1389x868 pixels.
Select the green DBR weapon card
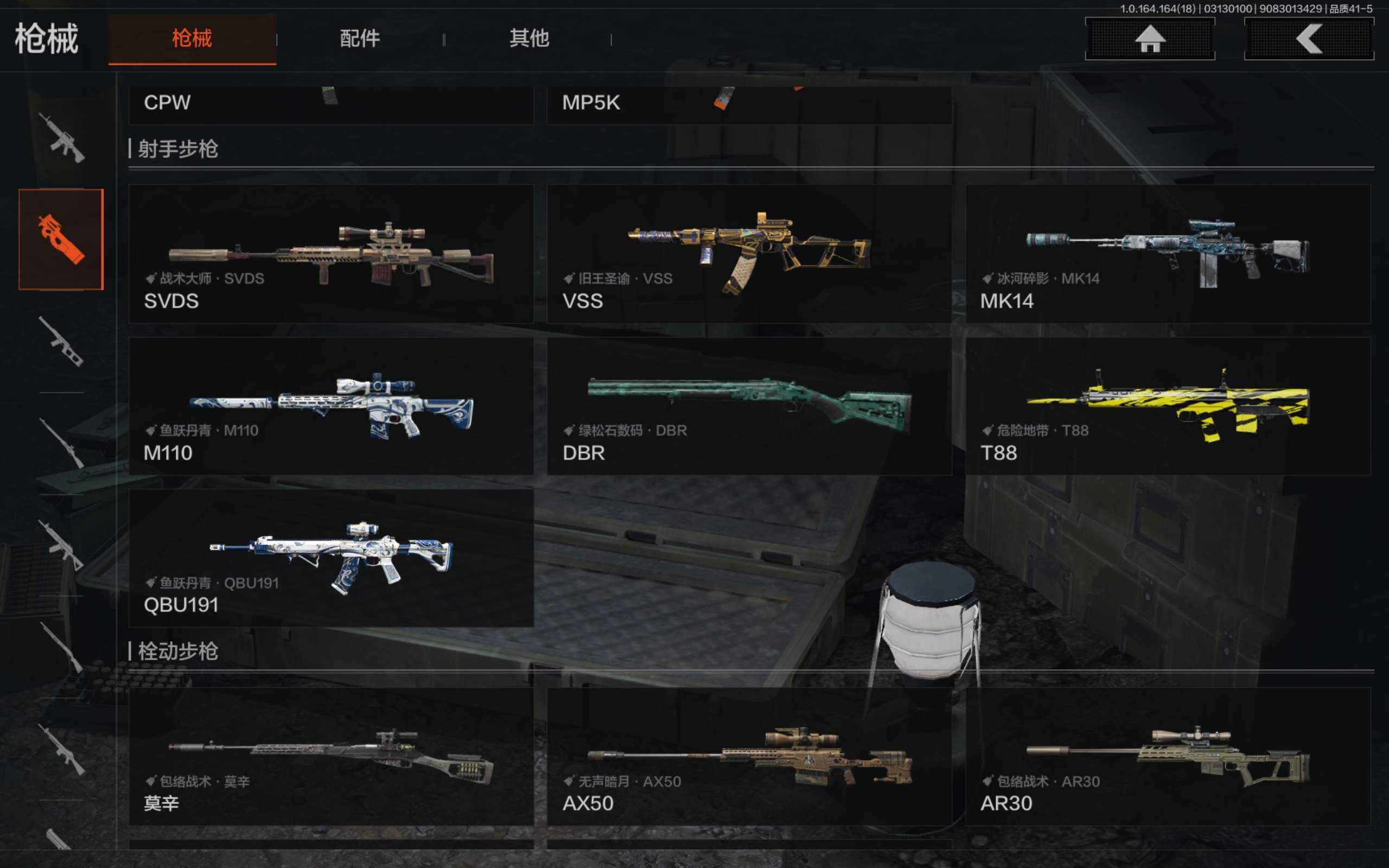(x=749, y=406)
